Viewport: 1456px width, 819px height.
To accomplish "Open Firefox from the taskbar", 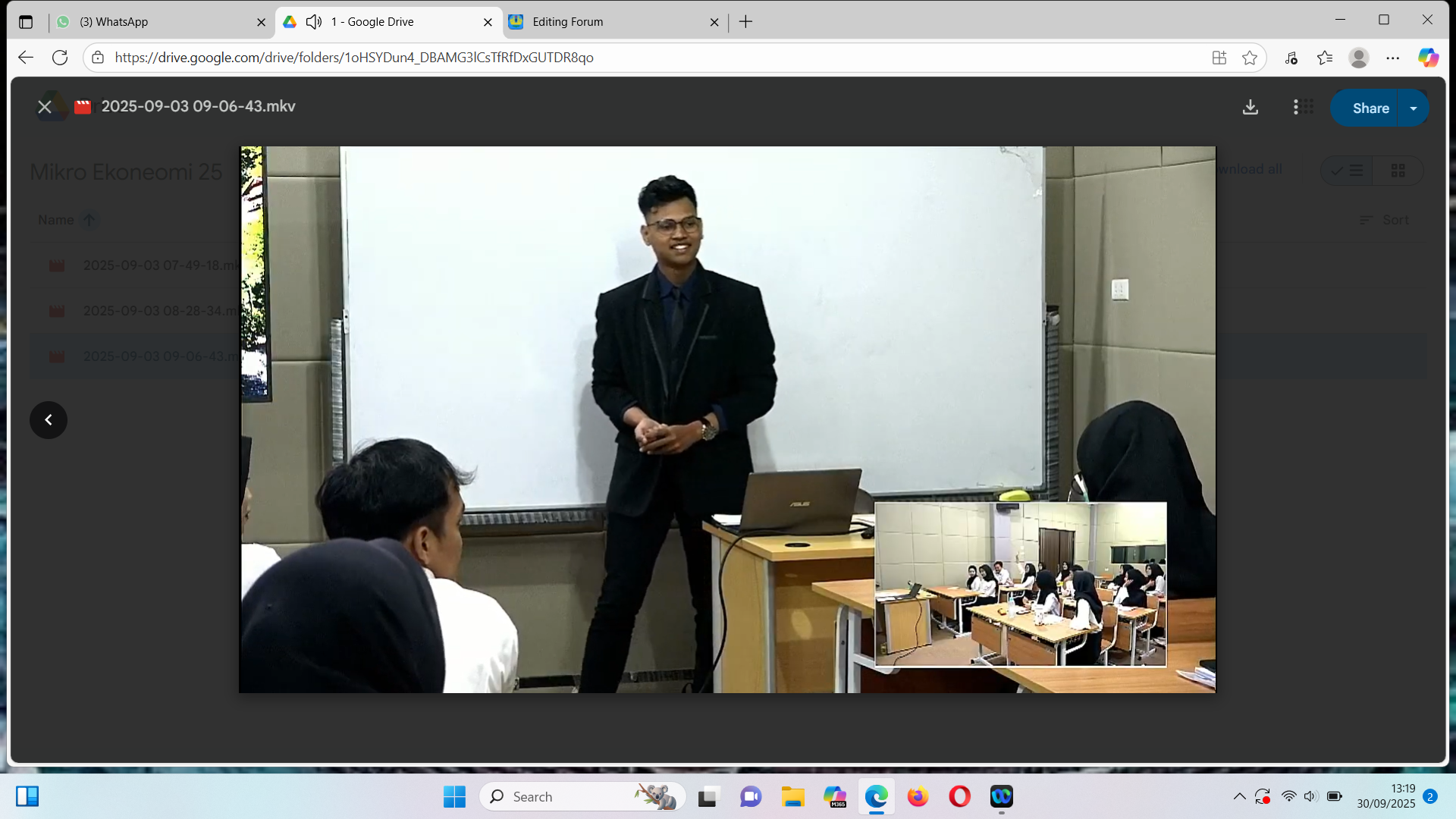I will click(918, 796).
